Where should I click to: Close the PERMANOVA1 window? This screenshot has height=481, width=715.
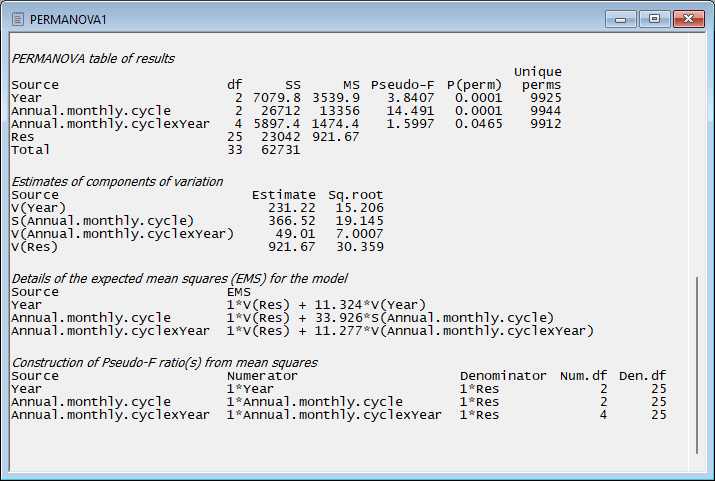(687, 18)
